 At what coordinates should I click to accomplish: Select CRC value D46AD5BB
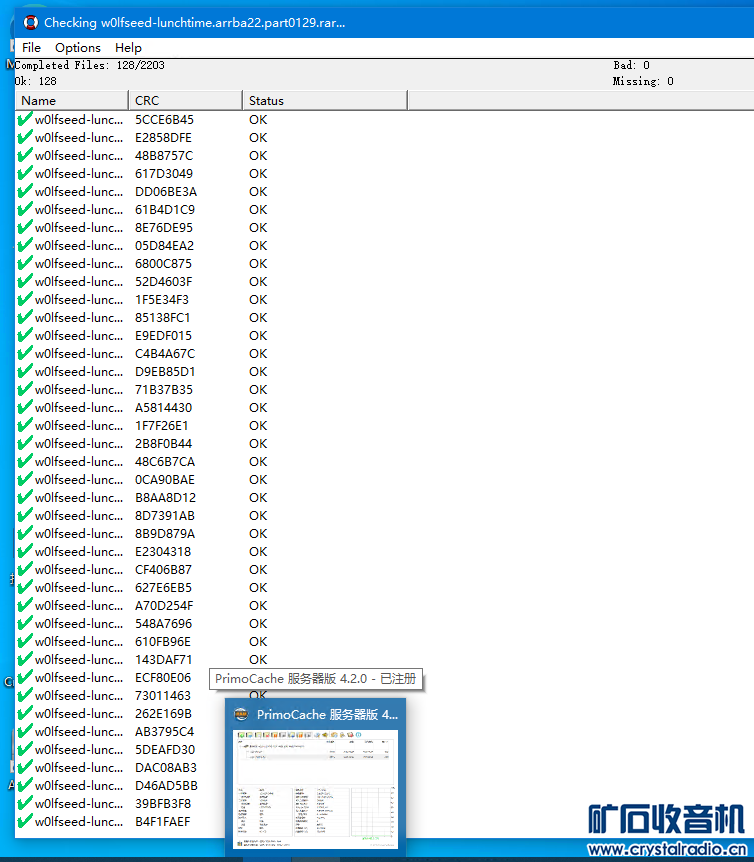(167, 786)
